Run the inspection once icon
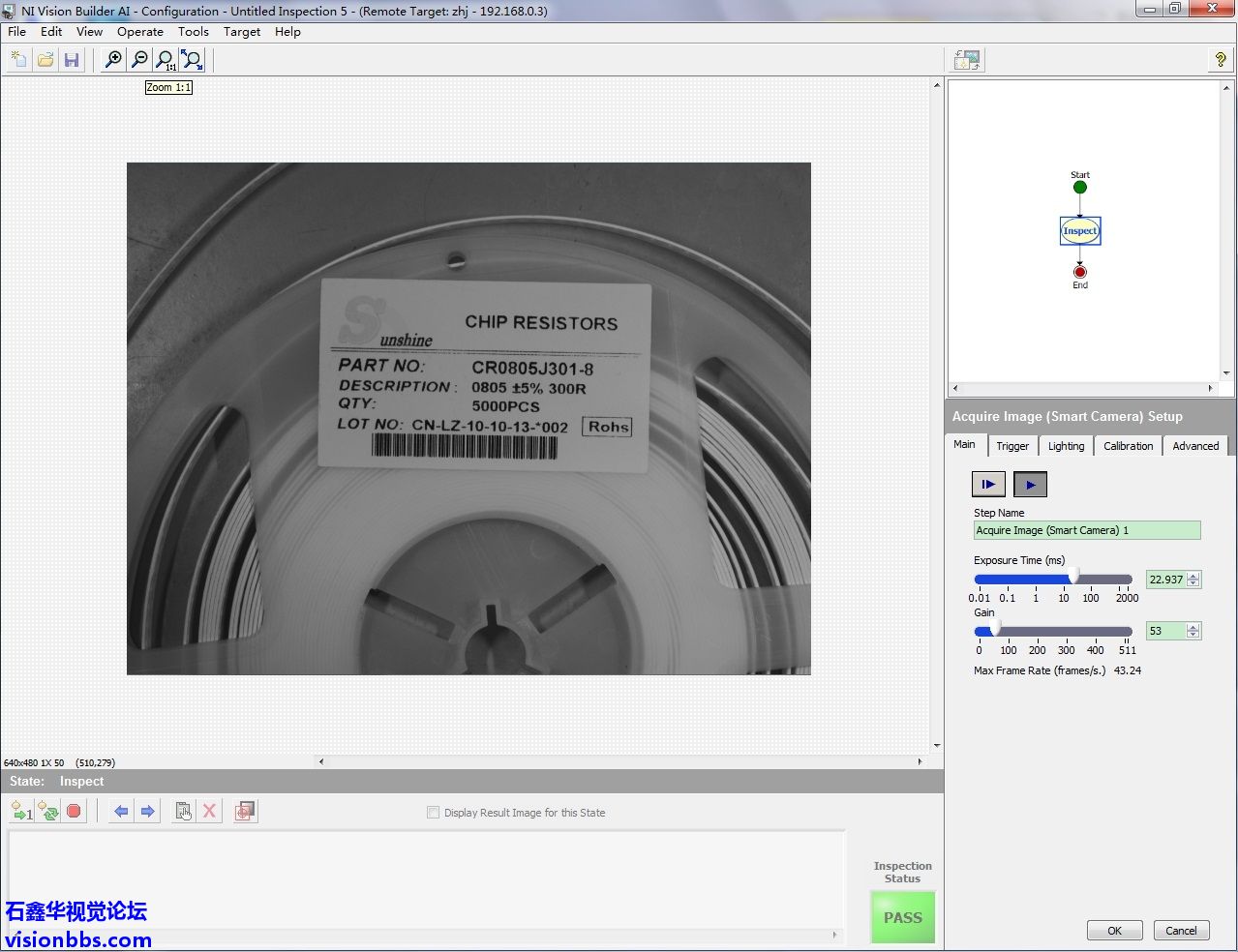 pos(21,812)
